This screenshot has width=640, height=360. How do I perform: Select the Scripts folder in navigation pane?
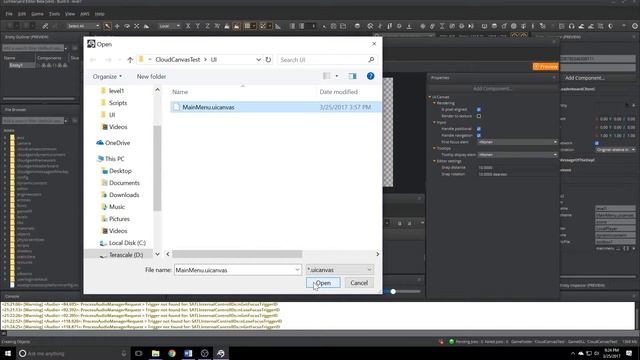click(x=118, y=103)
